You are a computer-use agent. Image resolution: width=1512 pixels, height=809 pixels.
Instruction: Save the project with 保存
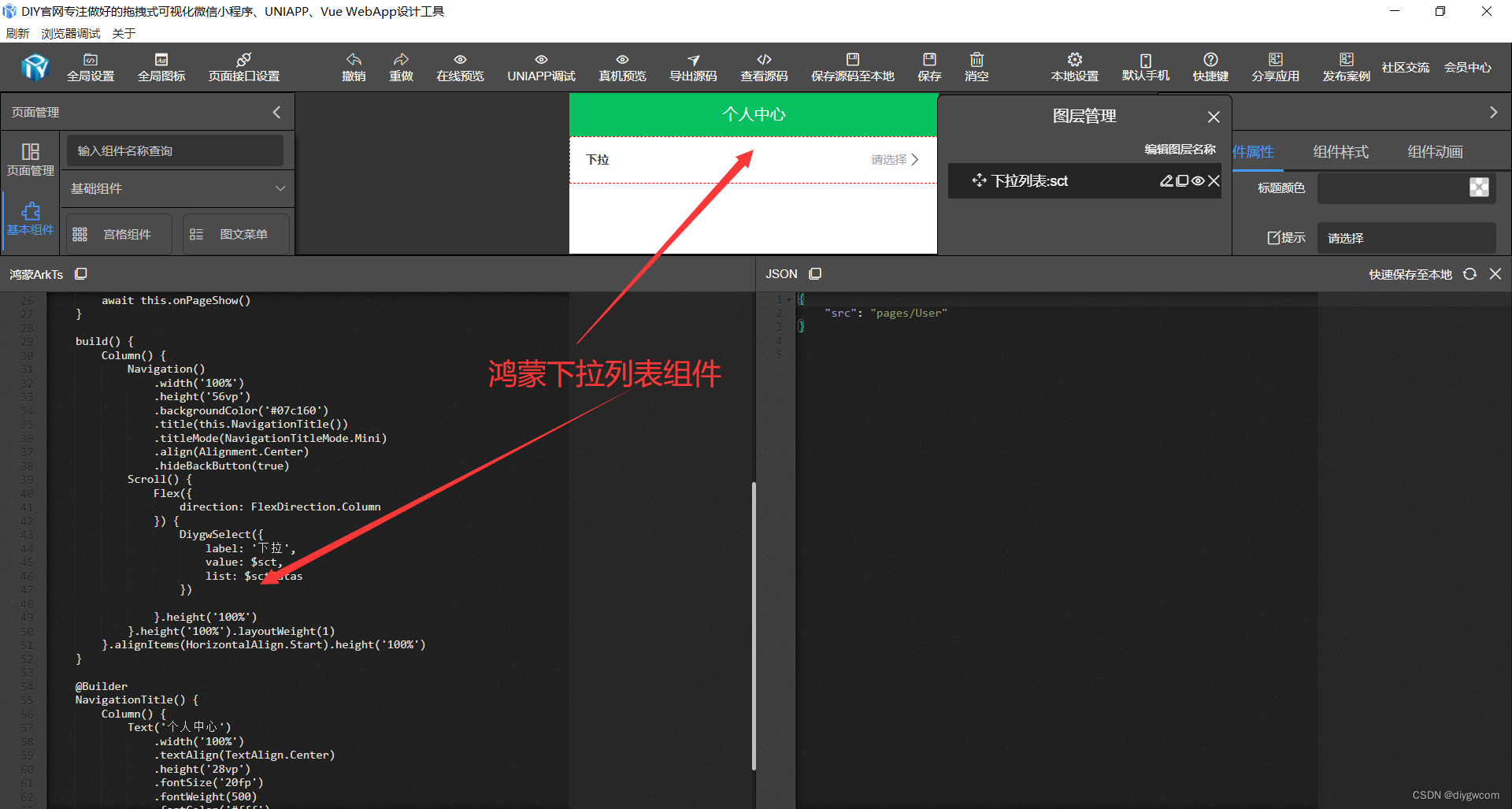[929, 67]
